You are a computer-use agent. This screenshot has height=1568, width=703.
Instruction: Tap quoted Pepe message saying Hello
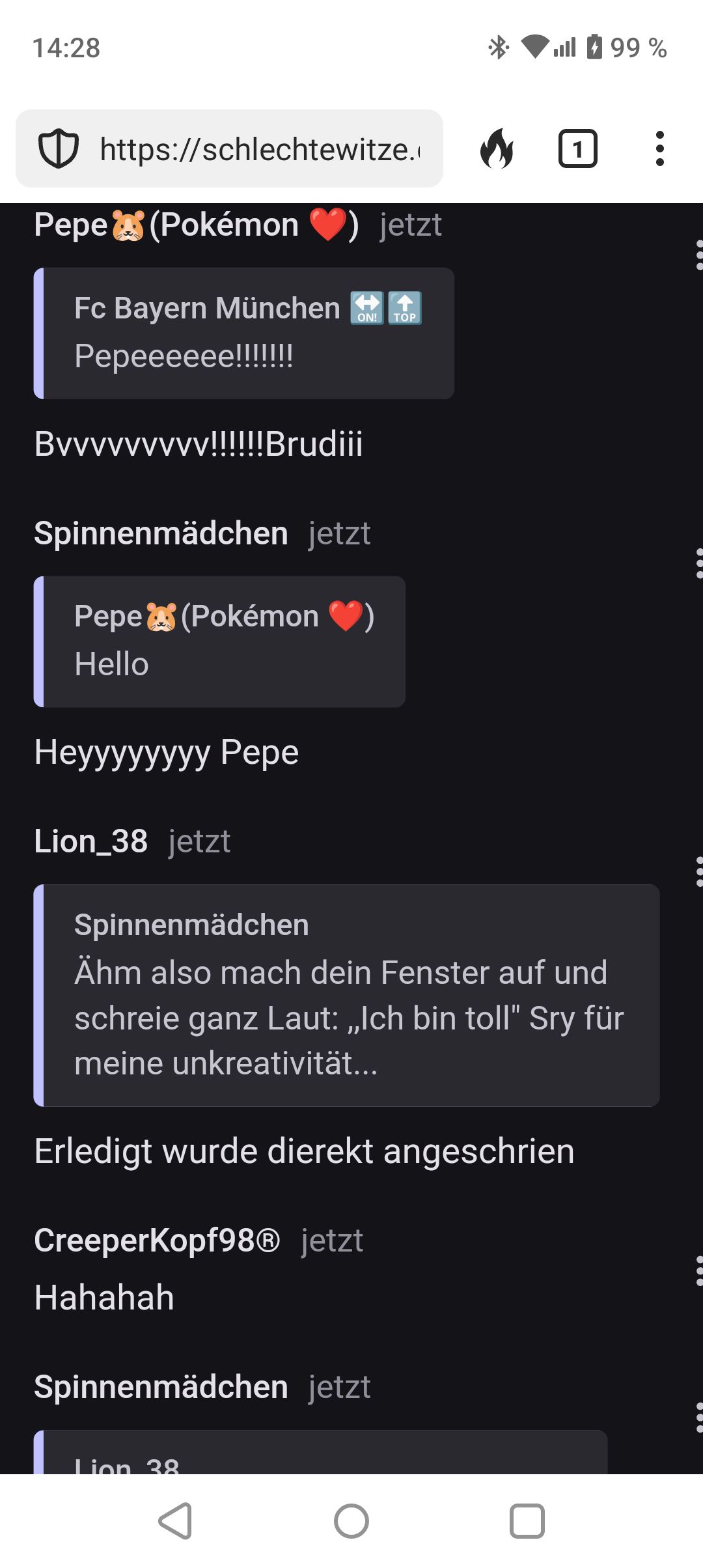tap(220, 641)
